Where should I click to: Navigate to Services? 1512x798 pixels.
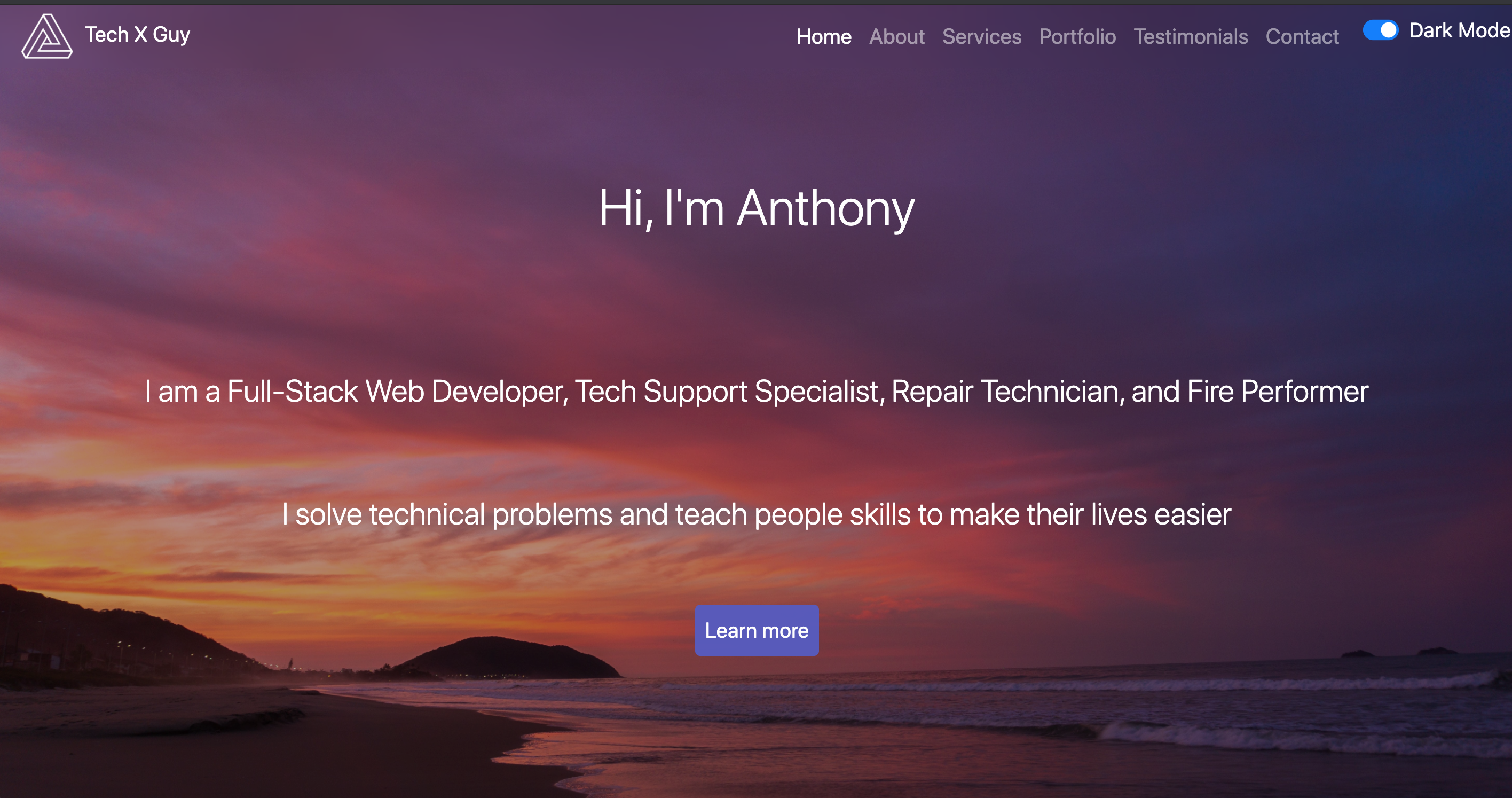981,36
